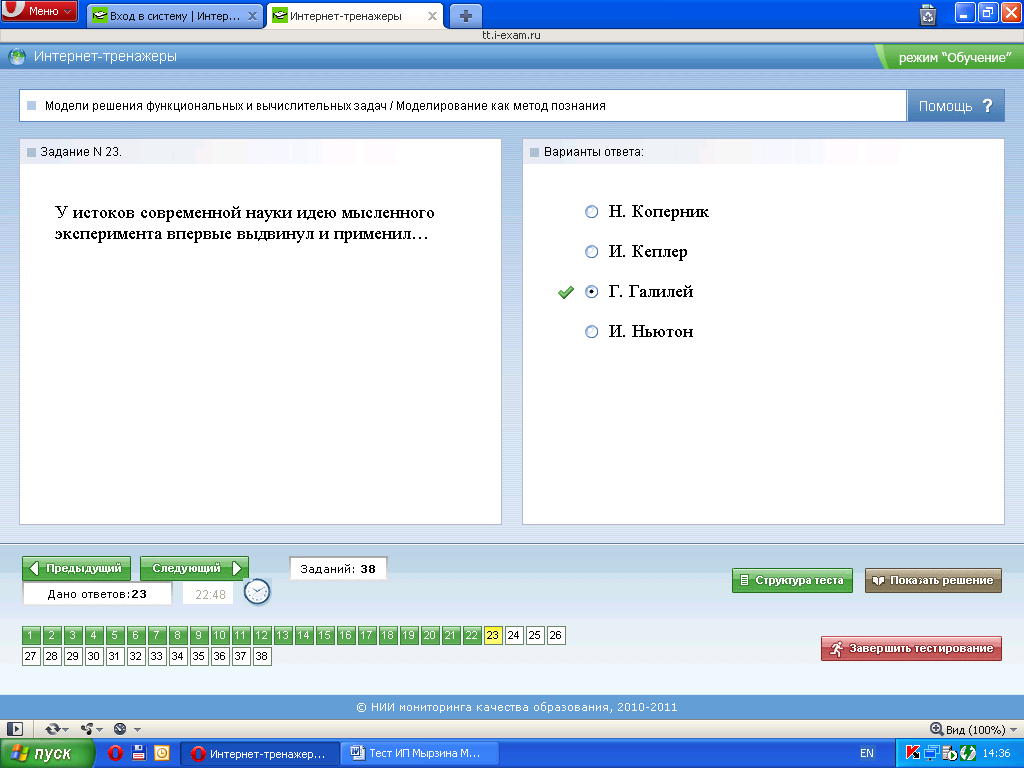The width and height of the screenshot is (1024, 768).
Task: Click the clock timer icon
Action: 257,592
